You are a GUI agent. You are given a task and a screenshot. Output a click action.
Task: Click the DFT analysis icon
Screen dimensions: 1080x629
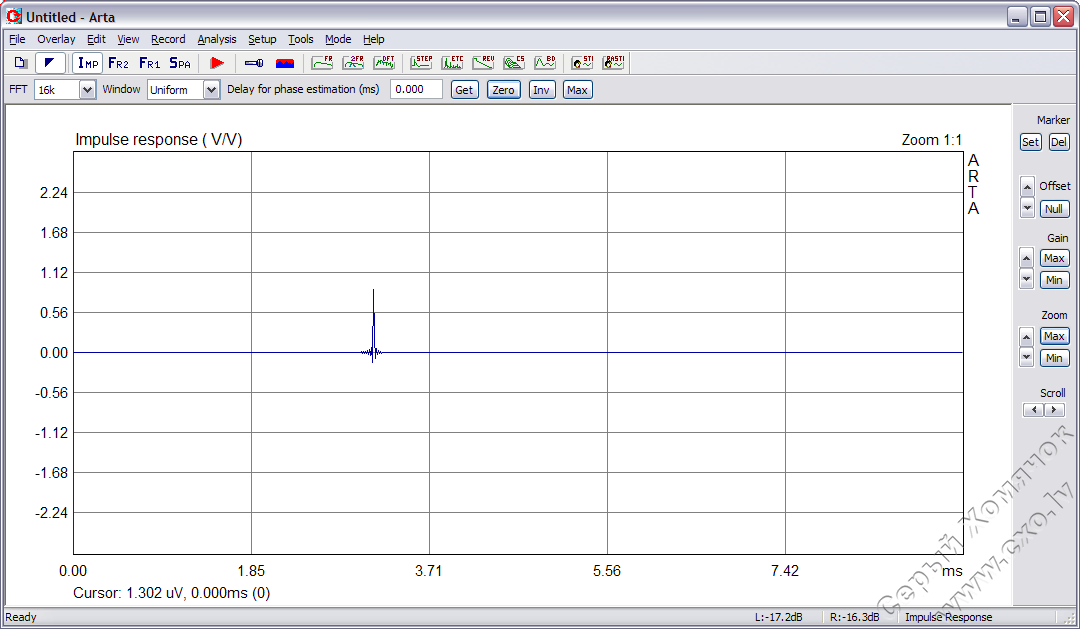(x=384, y=63)
